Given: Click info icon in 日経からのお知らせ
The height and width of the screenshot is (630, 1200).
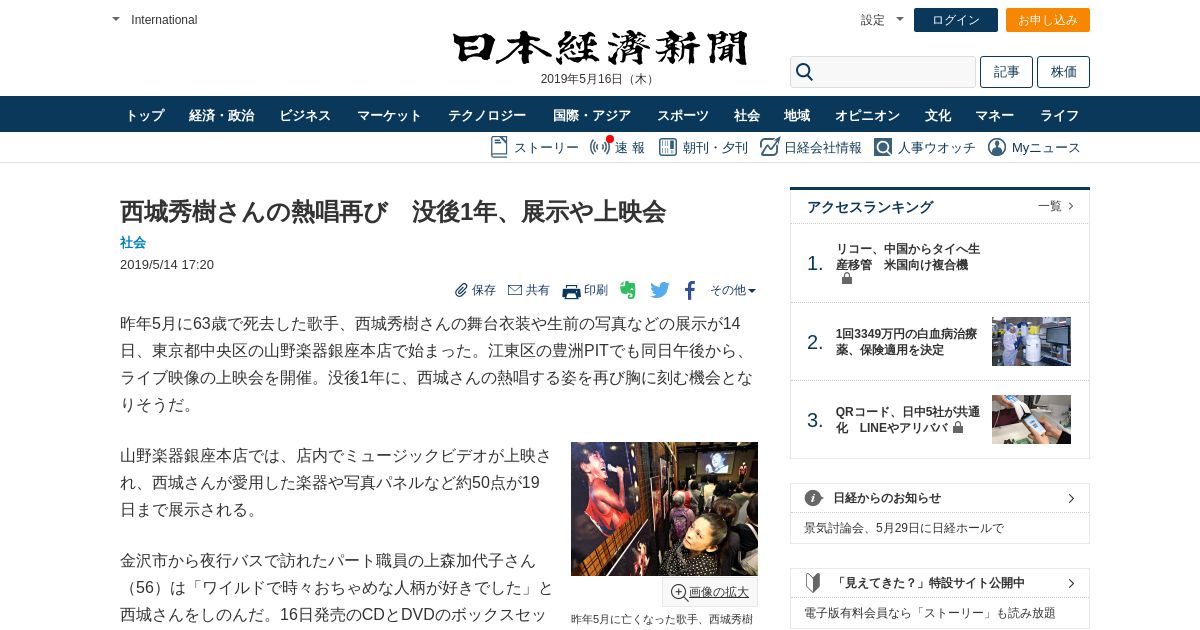Looking at the screenshot, I should (x=814, y=498).
